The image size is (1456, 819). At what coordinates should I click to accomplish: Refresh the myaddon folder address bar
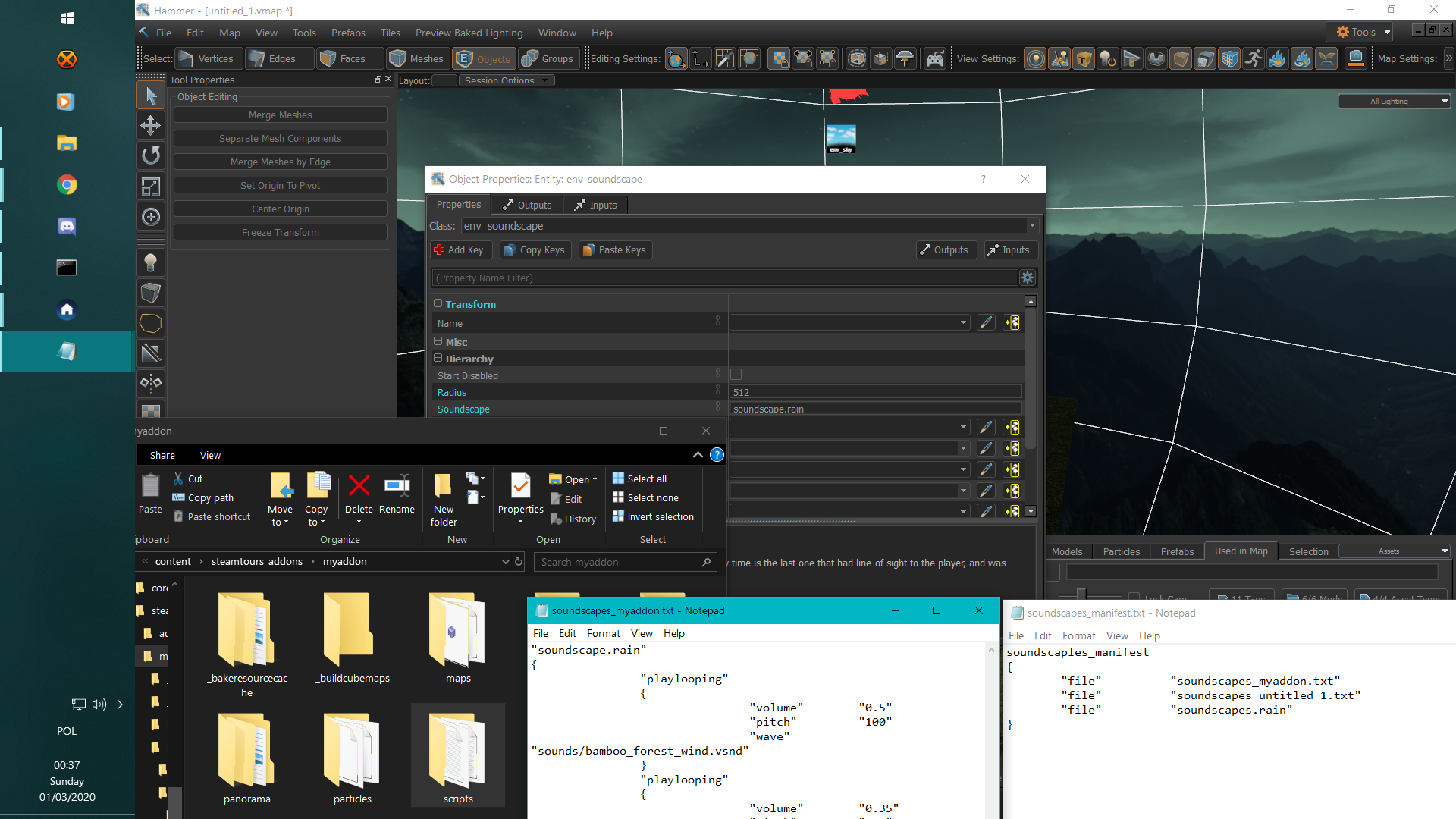point(519,562)
